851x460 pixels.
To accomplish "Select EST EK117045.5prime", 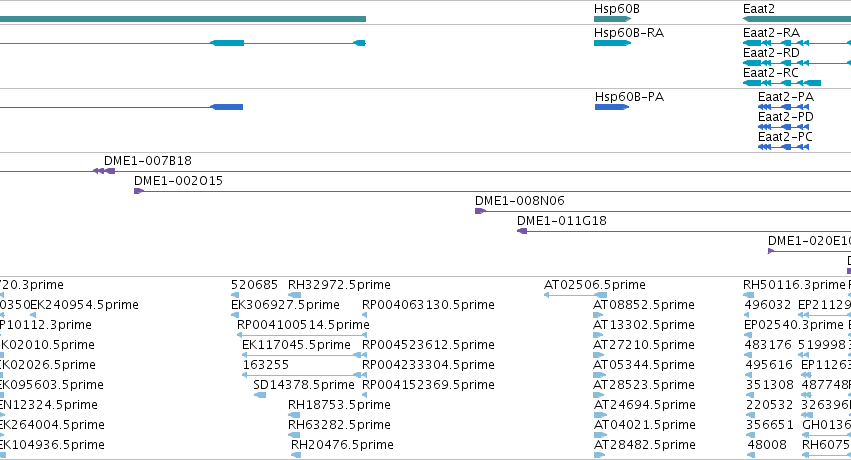I will point(296,345).
